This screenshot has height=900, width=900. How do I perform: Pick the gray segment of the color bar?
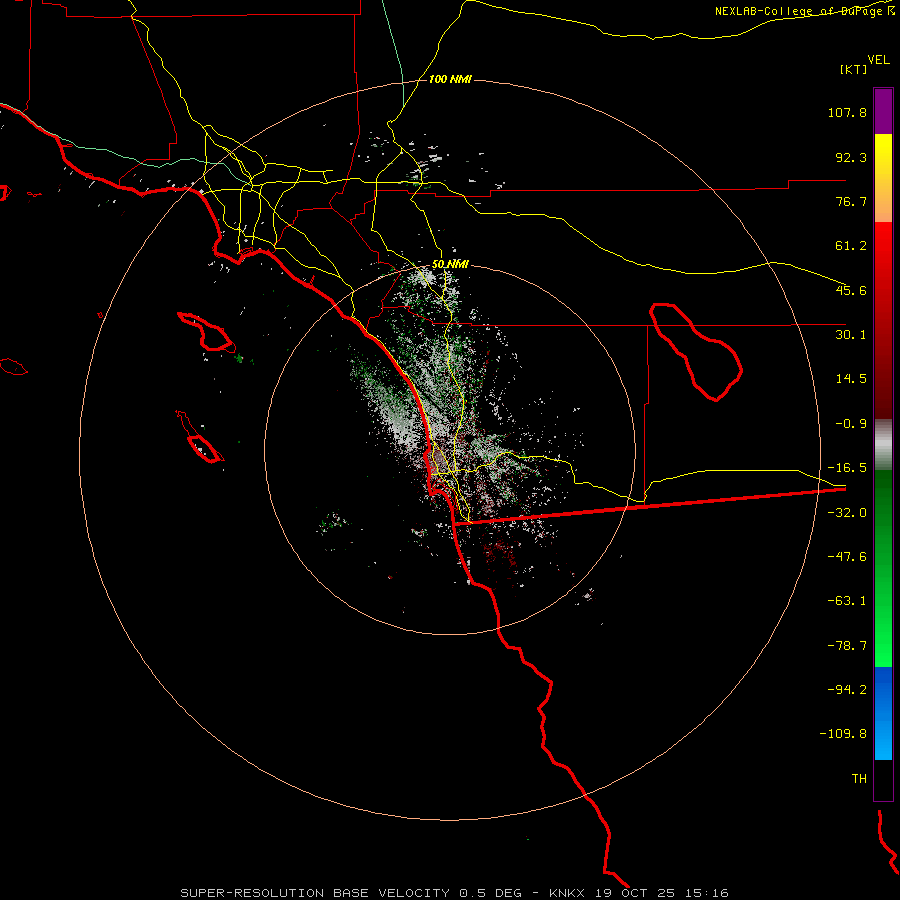click(x=883, y=445)
